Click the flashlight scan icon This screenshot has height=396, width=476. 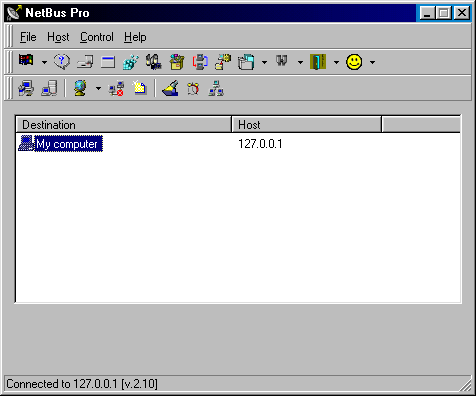click(170, 88)
